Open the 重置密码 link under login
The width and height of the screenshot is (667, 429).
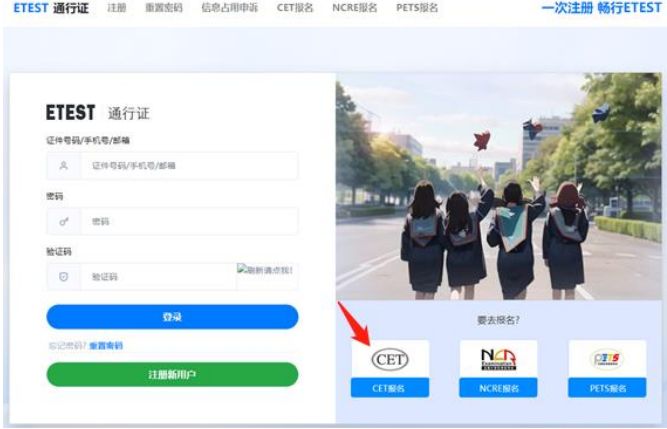106,346
